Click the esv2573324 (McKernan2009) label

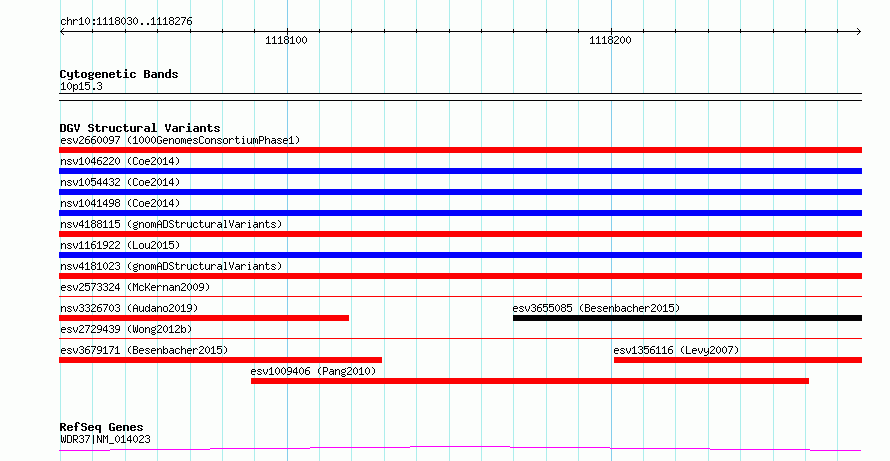[135, 287]
